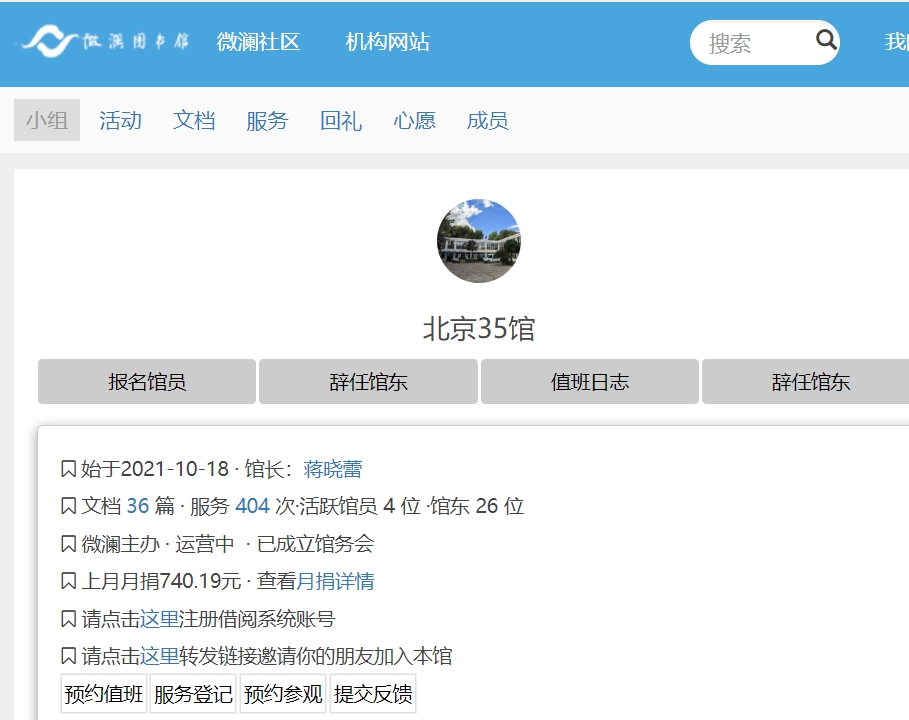View the 成员 tab
The image size is (909, 720).
(x=487, y=121)
